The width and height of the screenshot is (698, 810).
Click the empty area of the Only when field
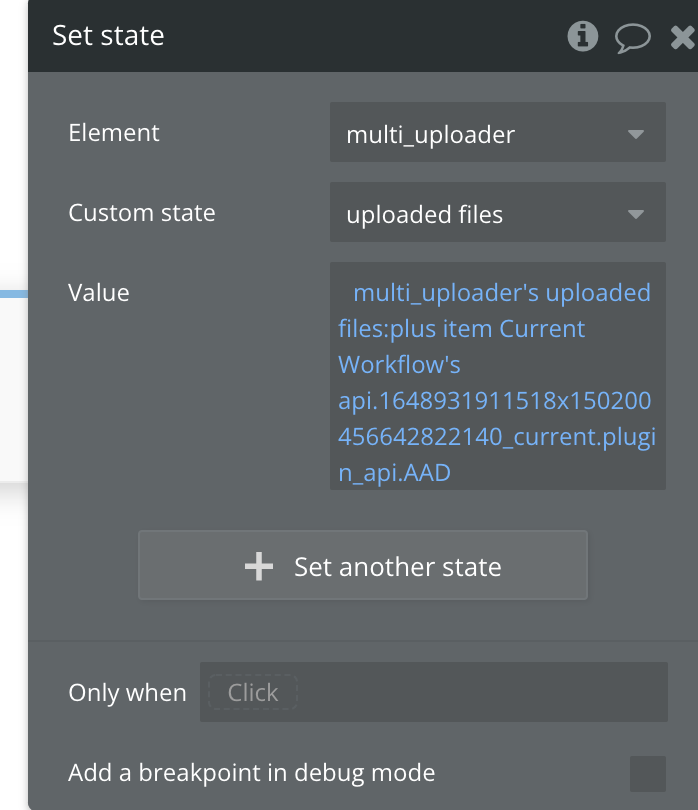coord(480,692)
